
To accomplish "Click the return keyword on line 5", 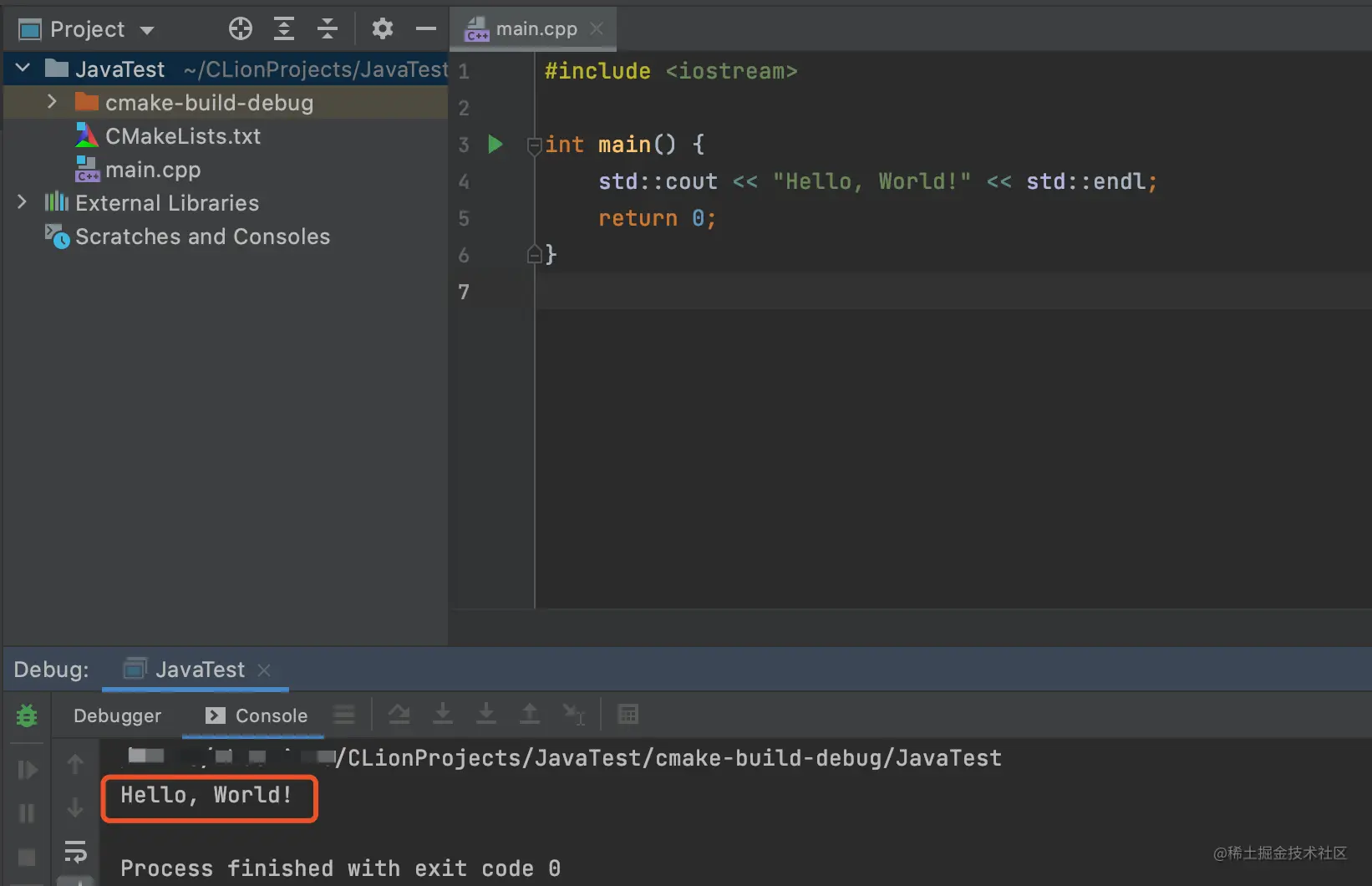I will (638, 218).
